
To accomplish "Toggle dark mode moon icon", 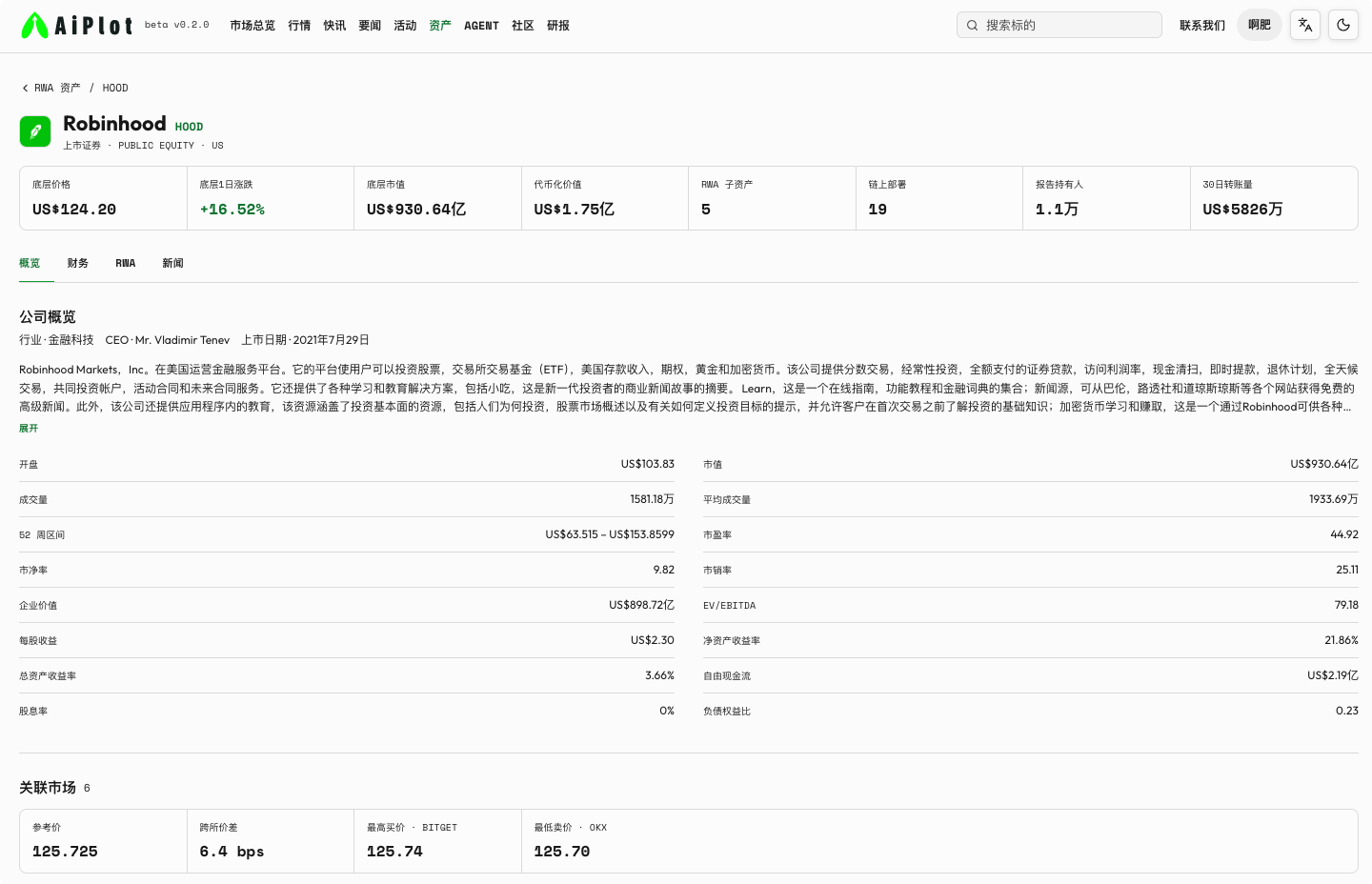I will (x=1343, y=25).
